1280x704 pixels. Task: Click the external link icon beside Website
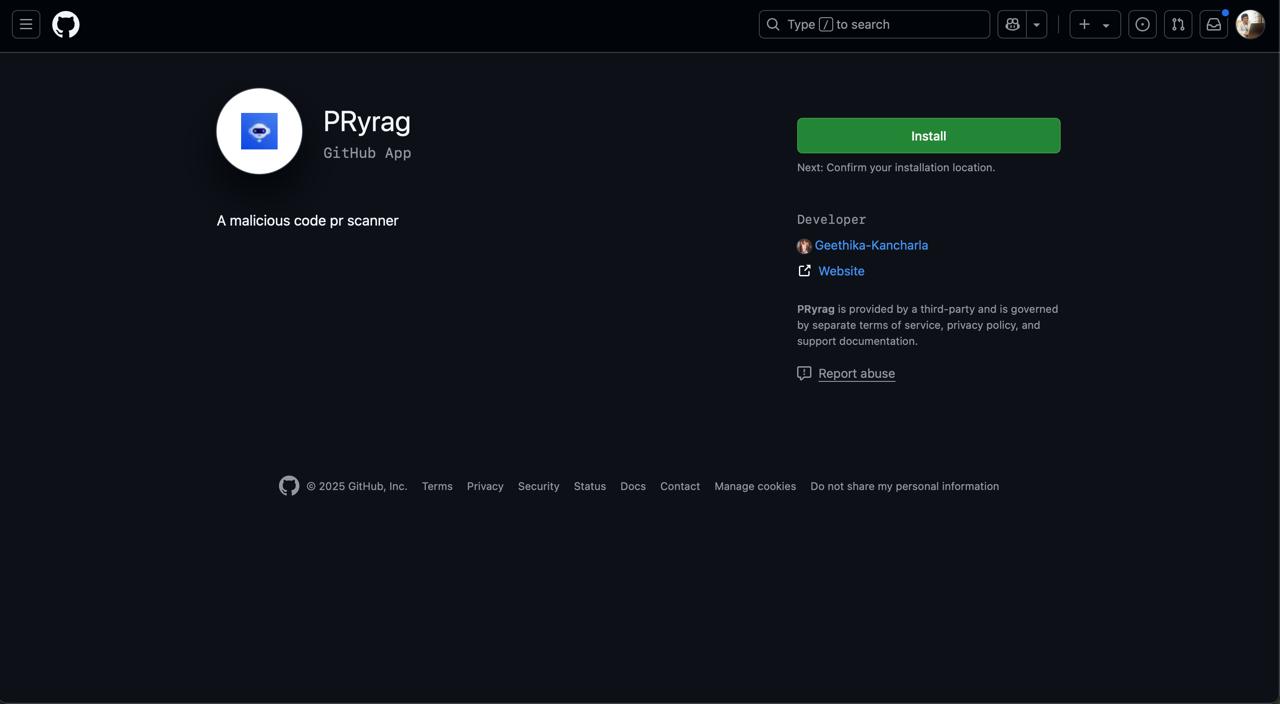804,271
